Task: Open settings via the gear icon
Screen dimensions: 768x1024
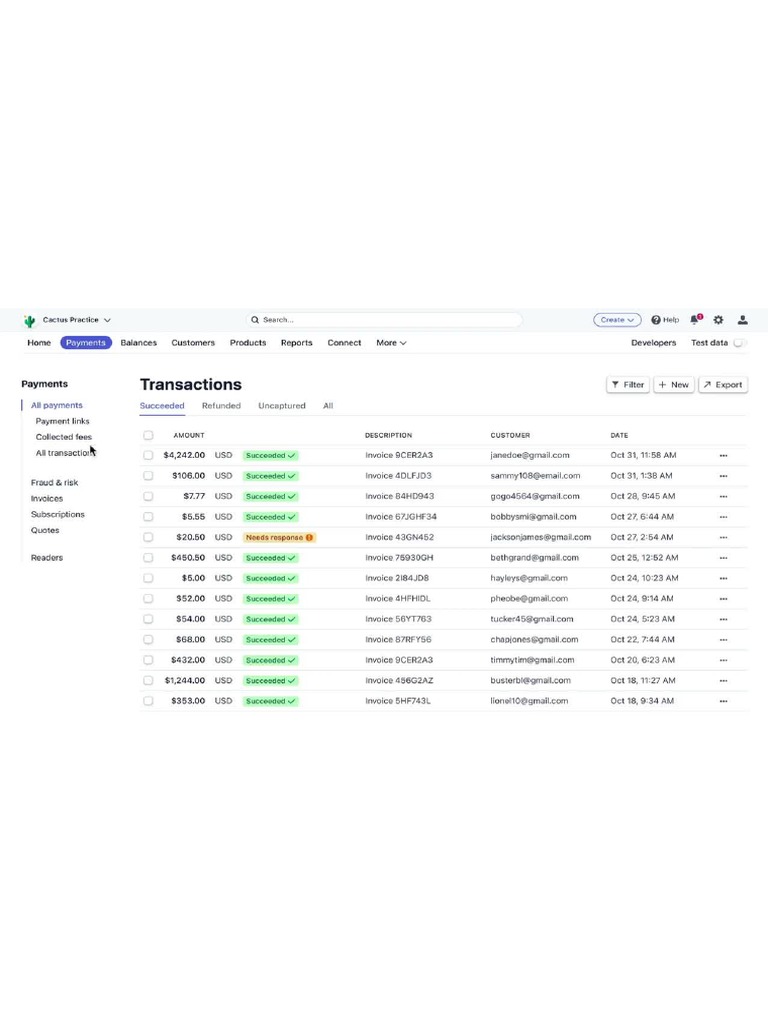Action: click(x=718, y=320)
